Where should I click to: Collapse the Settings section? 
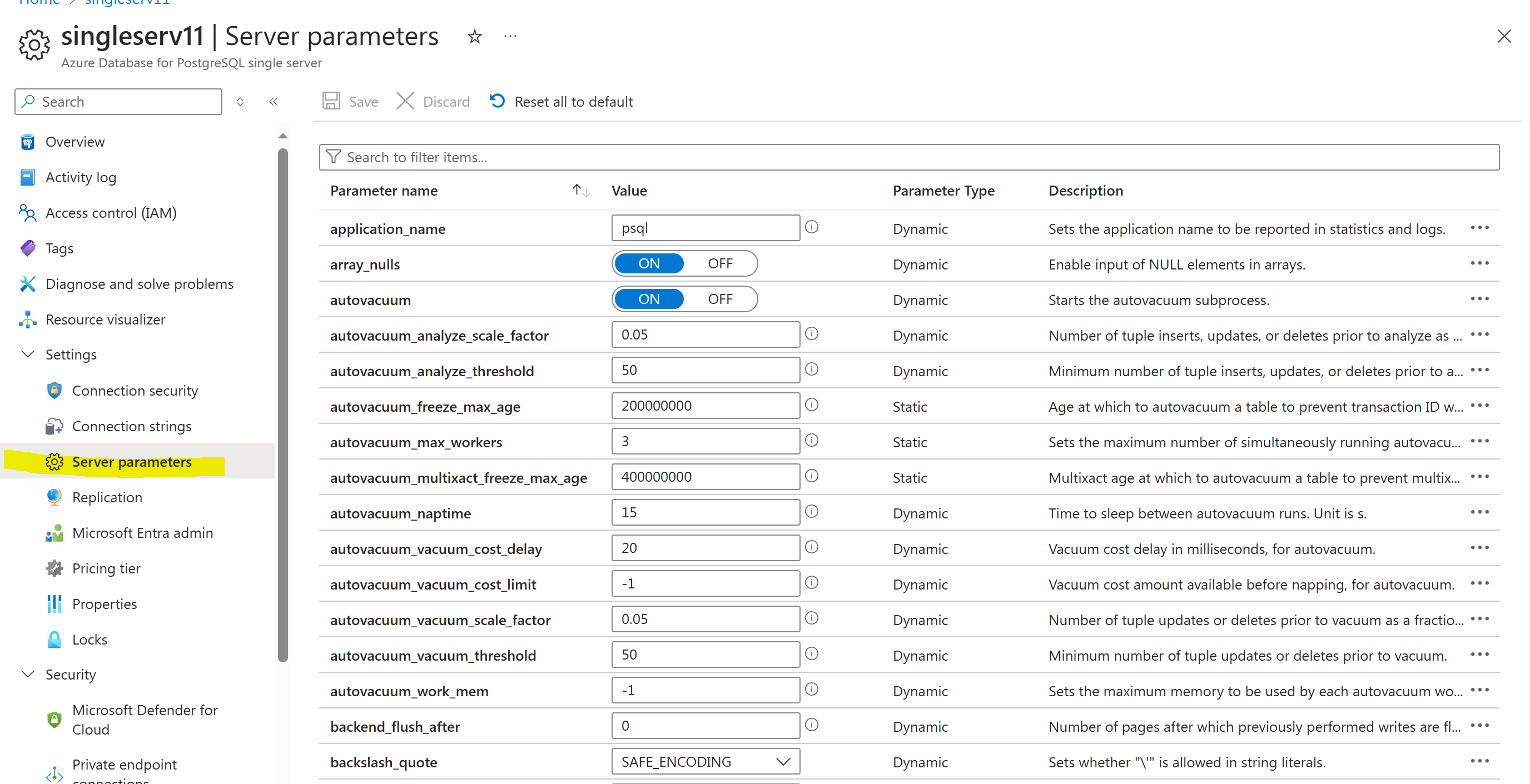click(27, 354)
